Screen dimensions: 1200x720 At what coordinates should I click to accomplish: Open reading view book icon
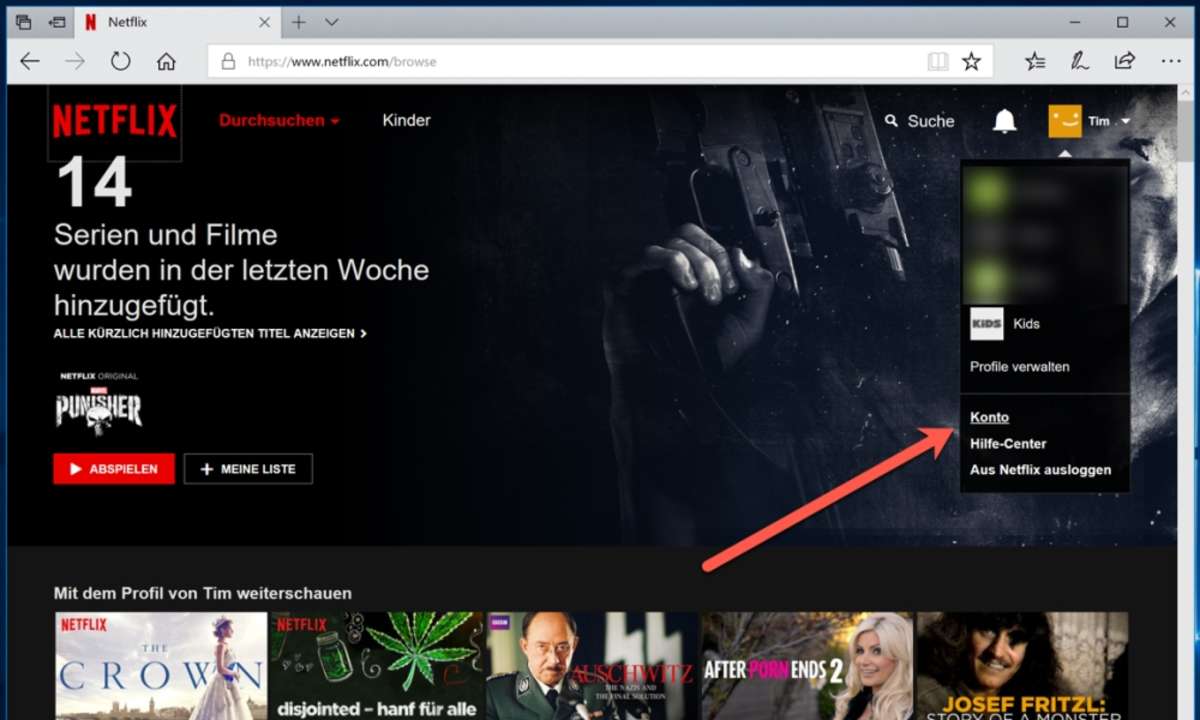pyautogui.click(x=937, y=62)
